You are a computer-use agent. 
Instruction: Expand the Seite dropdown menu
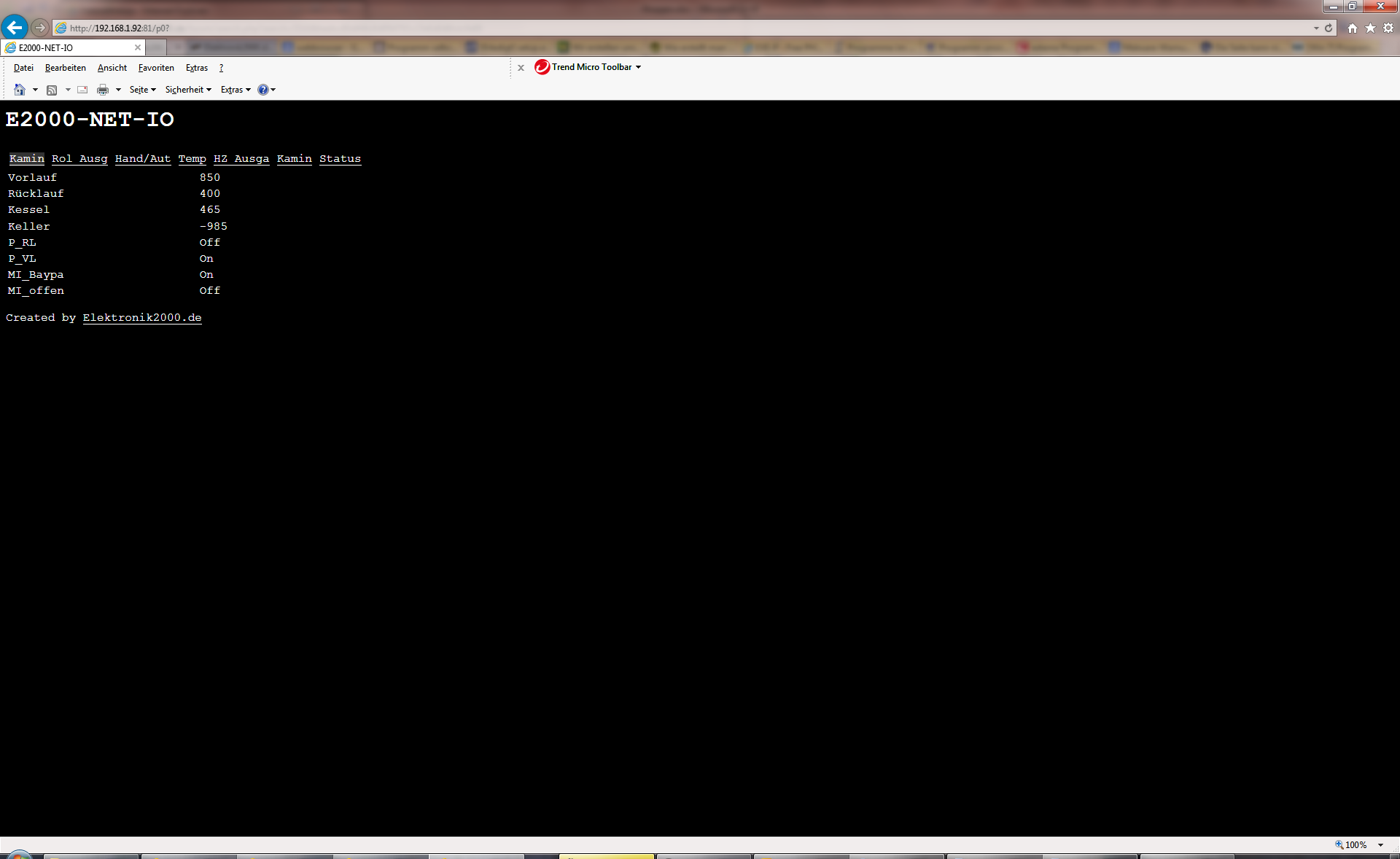142,90
